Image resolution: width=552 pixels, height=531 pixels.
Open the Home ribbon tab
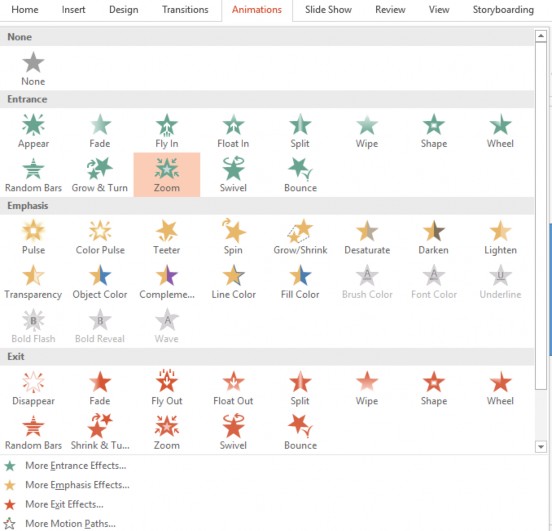click(x=25, y=10)
